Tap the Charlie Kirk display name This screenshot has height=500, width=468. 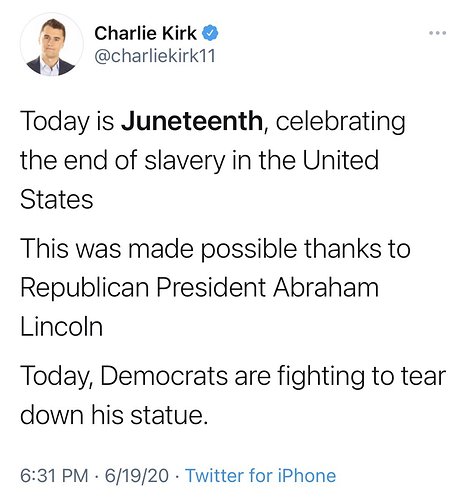(146, 33)
